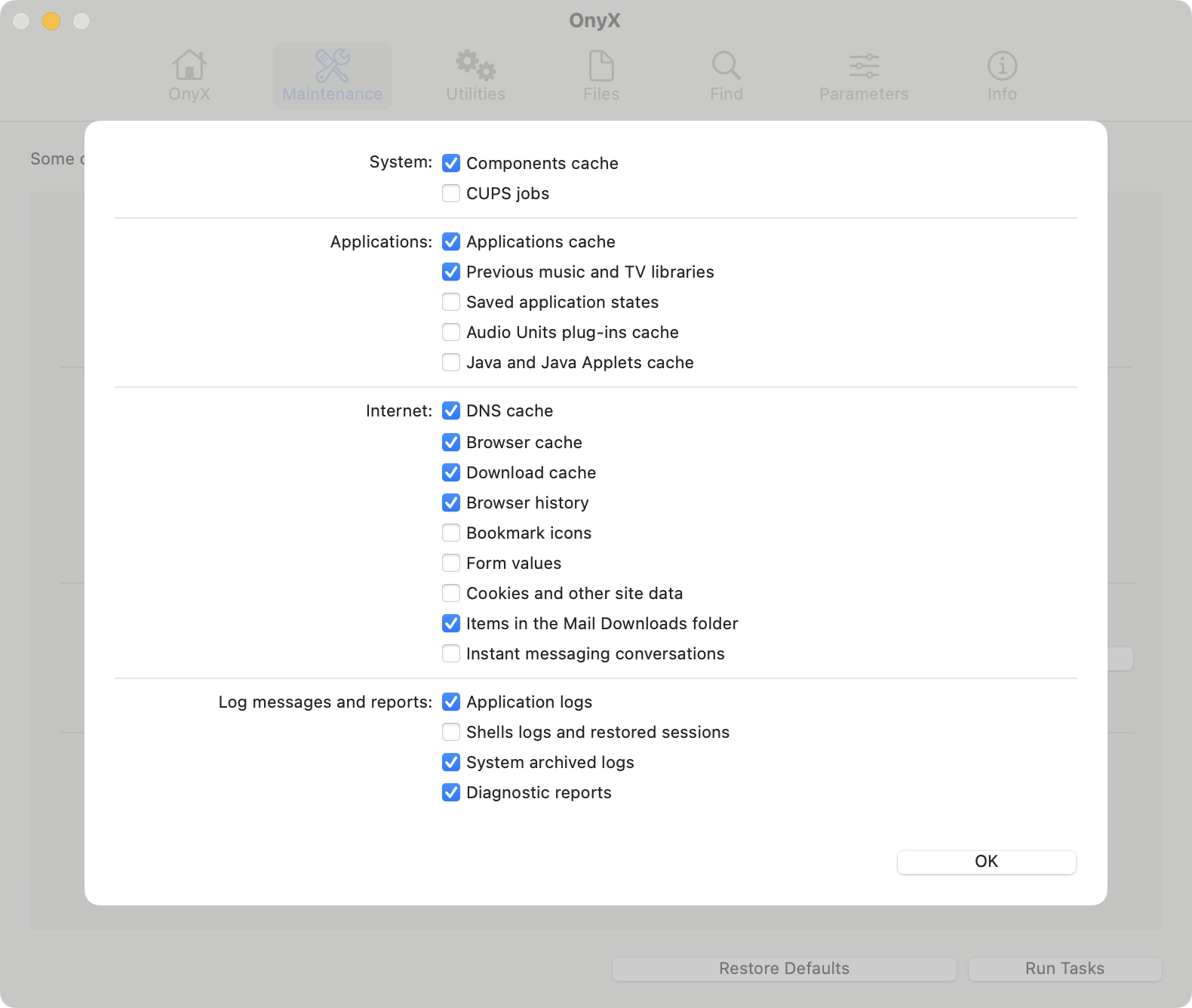Check Instant messaging conversations
This screenshot has height=1008, width=1192.
[x=451, y=653]
